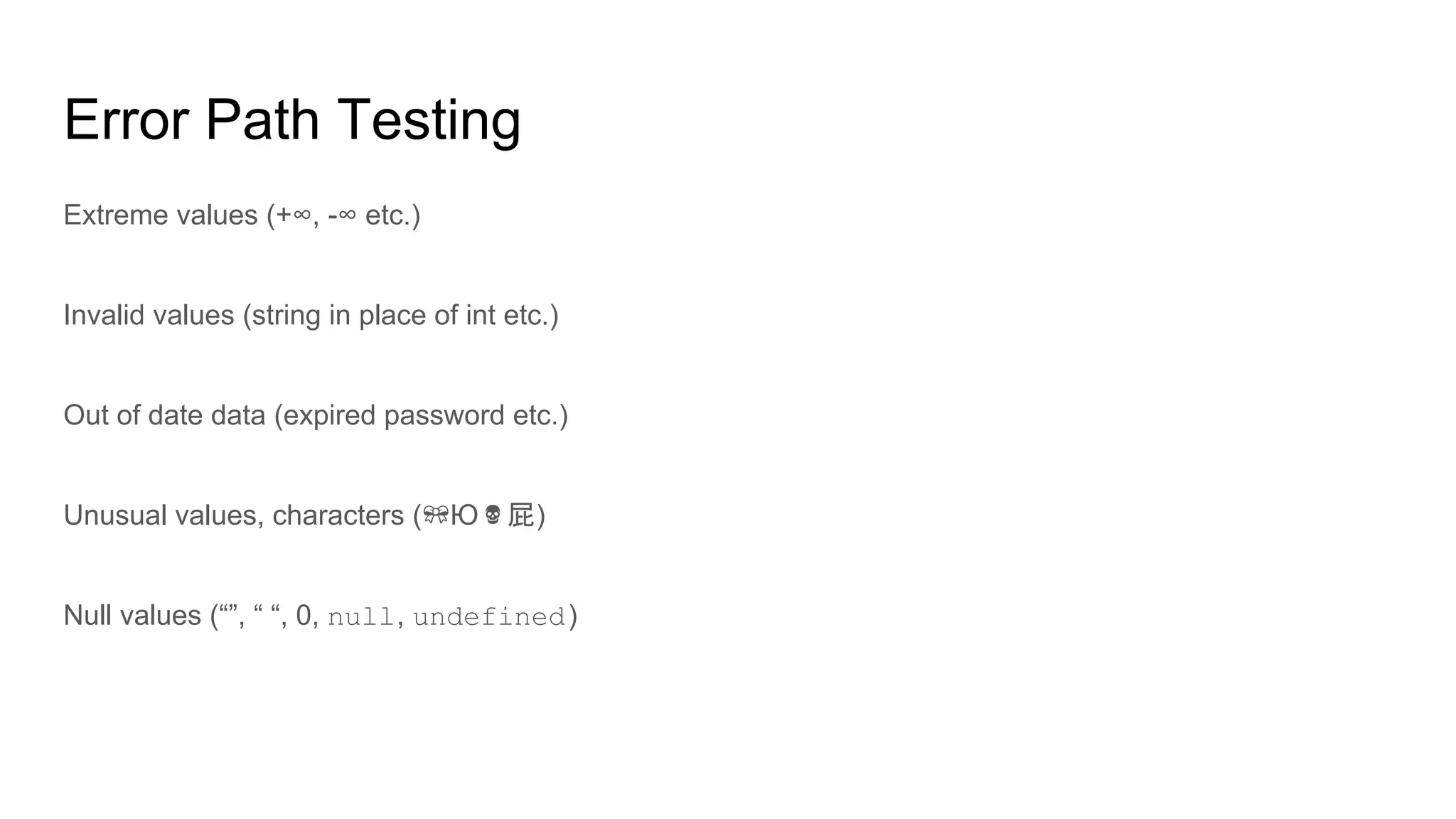This screenshot has height=819, width=1456.
Task: Click the word "Error" in the heading
Action: click(127, 119)
